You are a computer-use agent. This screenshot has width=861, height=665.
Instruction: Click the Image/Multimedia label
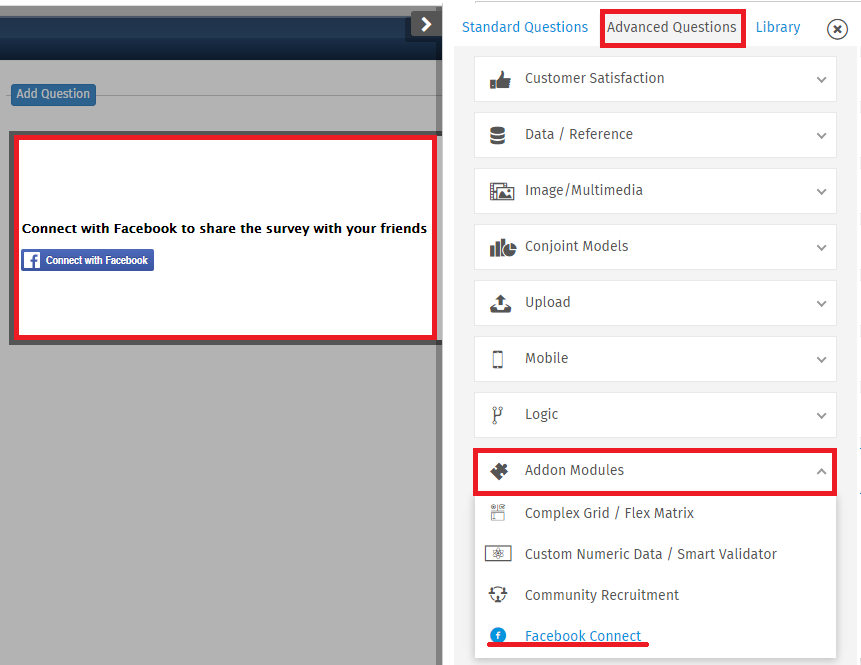(x=584, y=191)
